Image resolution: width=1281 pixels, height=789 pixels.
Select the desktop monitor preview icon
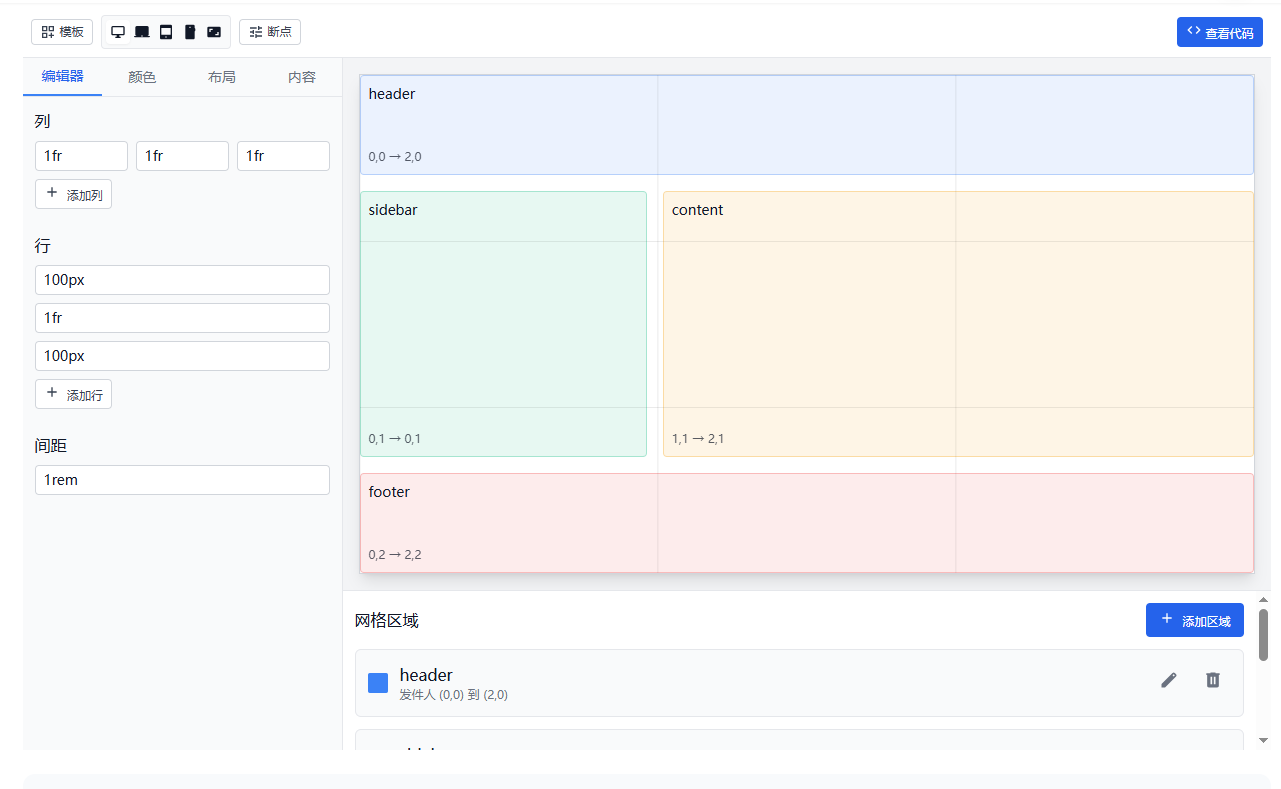118,32
